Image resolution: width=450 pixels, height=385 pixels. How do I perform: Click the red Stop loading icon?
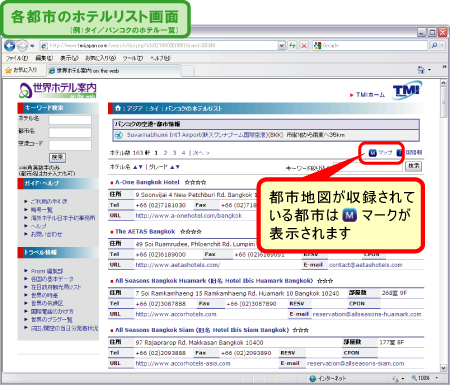pyautogui.click(x=304, y=45)
